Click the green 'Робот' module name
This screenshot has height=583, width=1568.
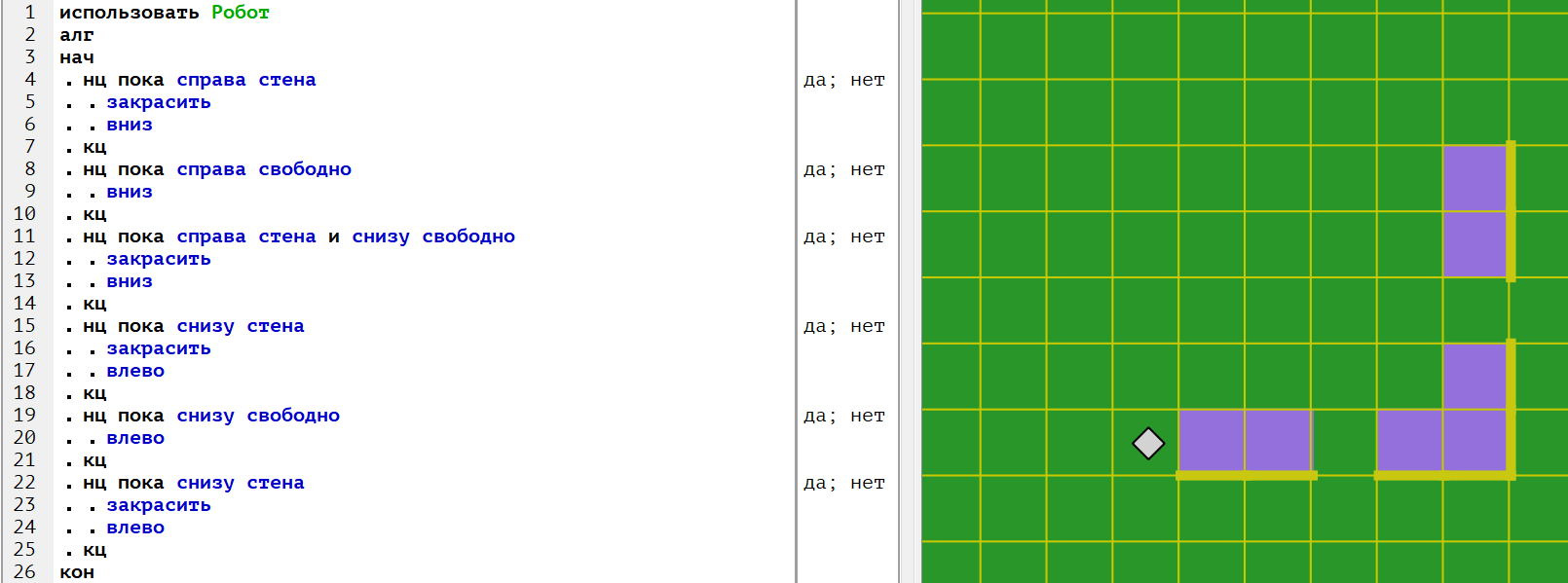point(240,13)
